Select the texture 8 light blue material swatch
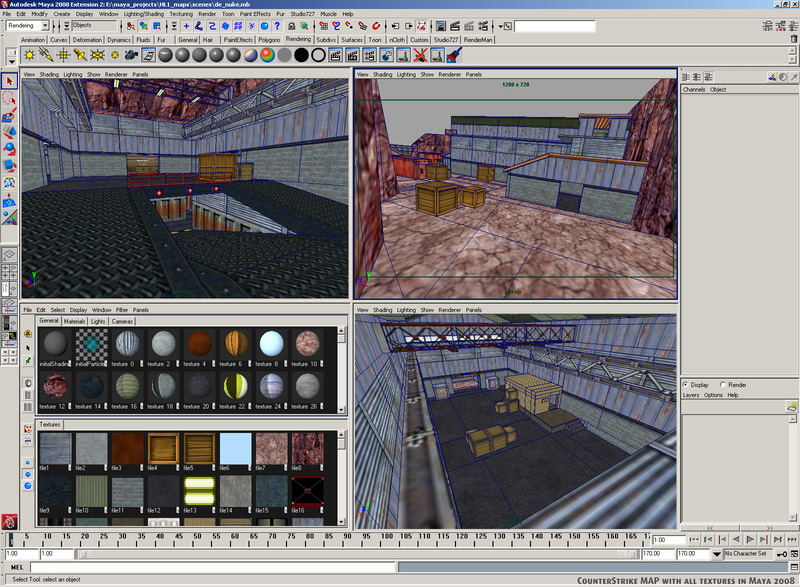Screen dimensions: 800x587 click(x=270, y=348)
